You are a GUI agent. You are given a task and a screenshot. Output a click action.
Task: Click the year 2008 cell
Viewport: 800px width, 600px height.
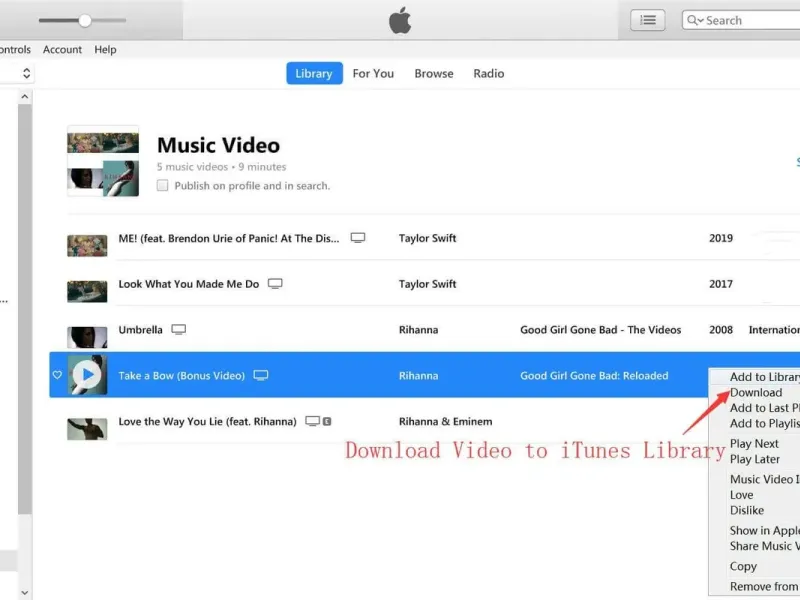(x=721, y=330)
